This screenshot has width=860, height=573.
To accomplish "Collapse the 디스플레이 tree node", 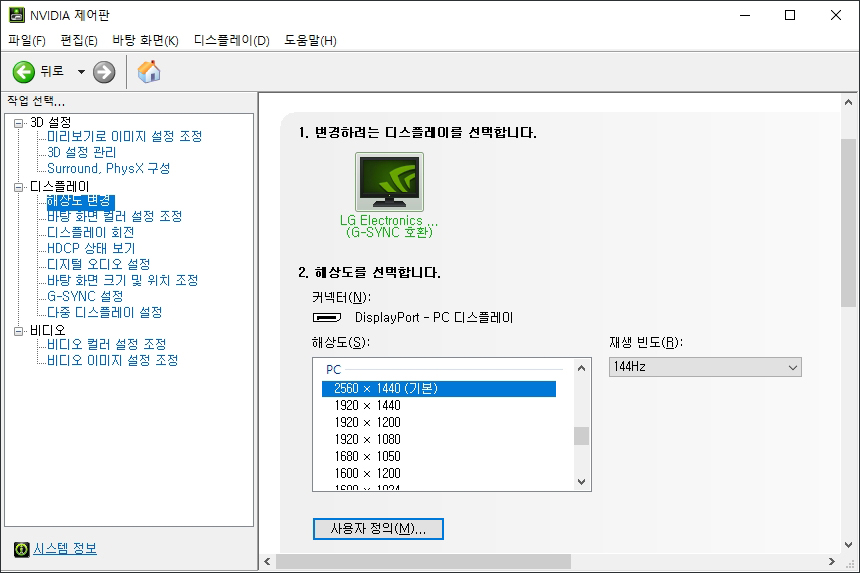I will click(19, 187).
